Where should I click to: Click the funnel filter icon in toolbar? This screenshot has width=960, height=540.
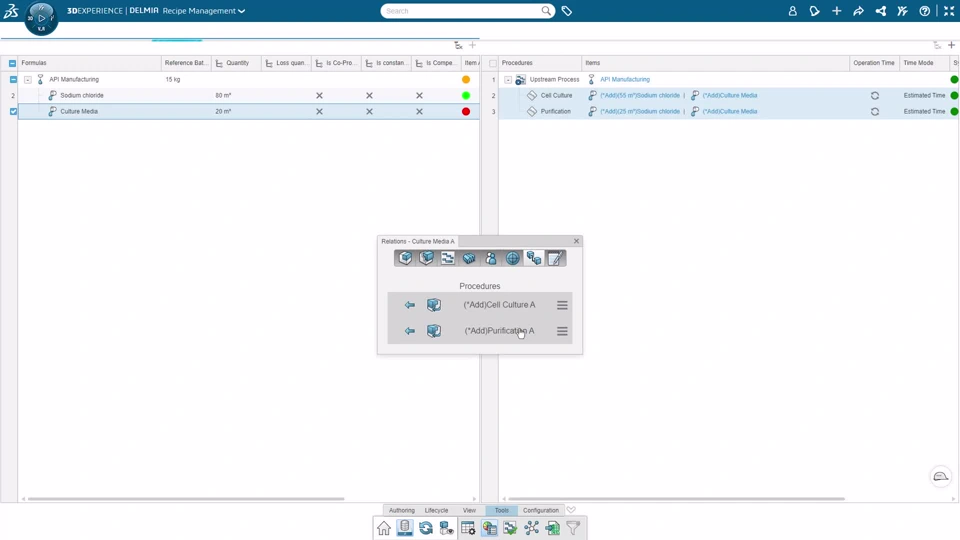tap(573, 528)
